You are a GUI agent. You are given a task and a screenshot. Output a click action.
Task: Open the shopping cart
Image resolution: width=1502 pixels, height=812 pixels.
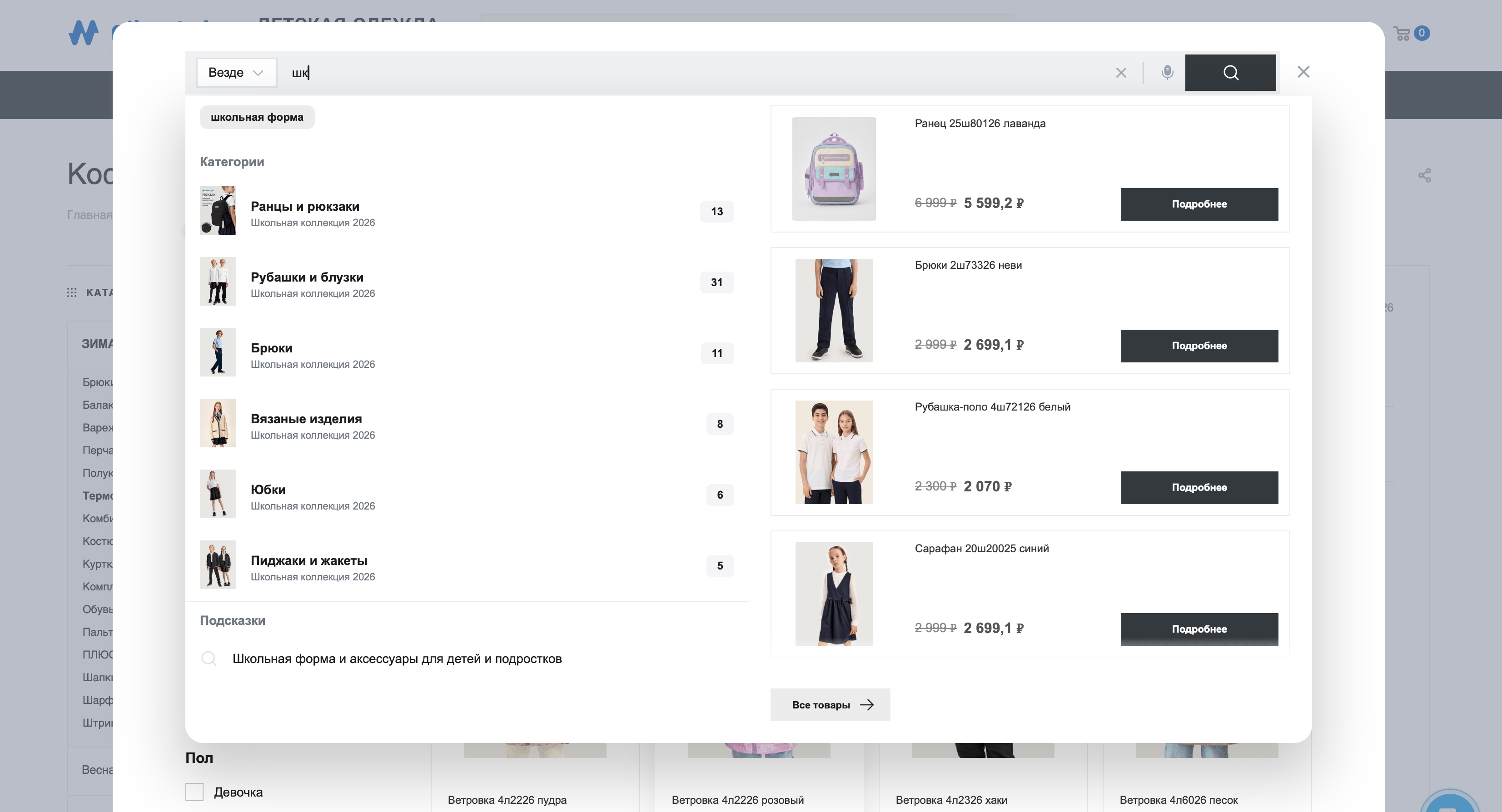pyautogui.click(x=1411, y=33)
